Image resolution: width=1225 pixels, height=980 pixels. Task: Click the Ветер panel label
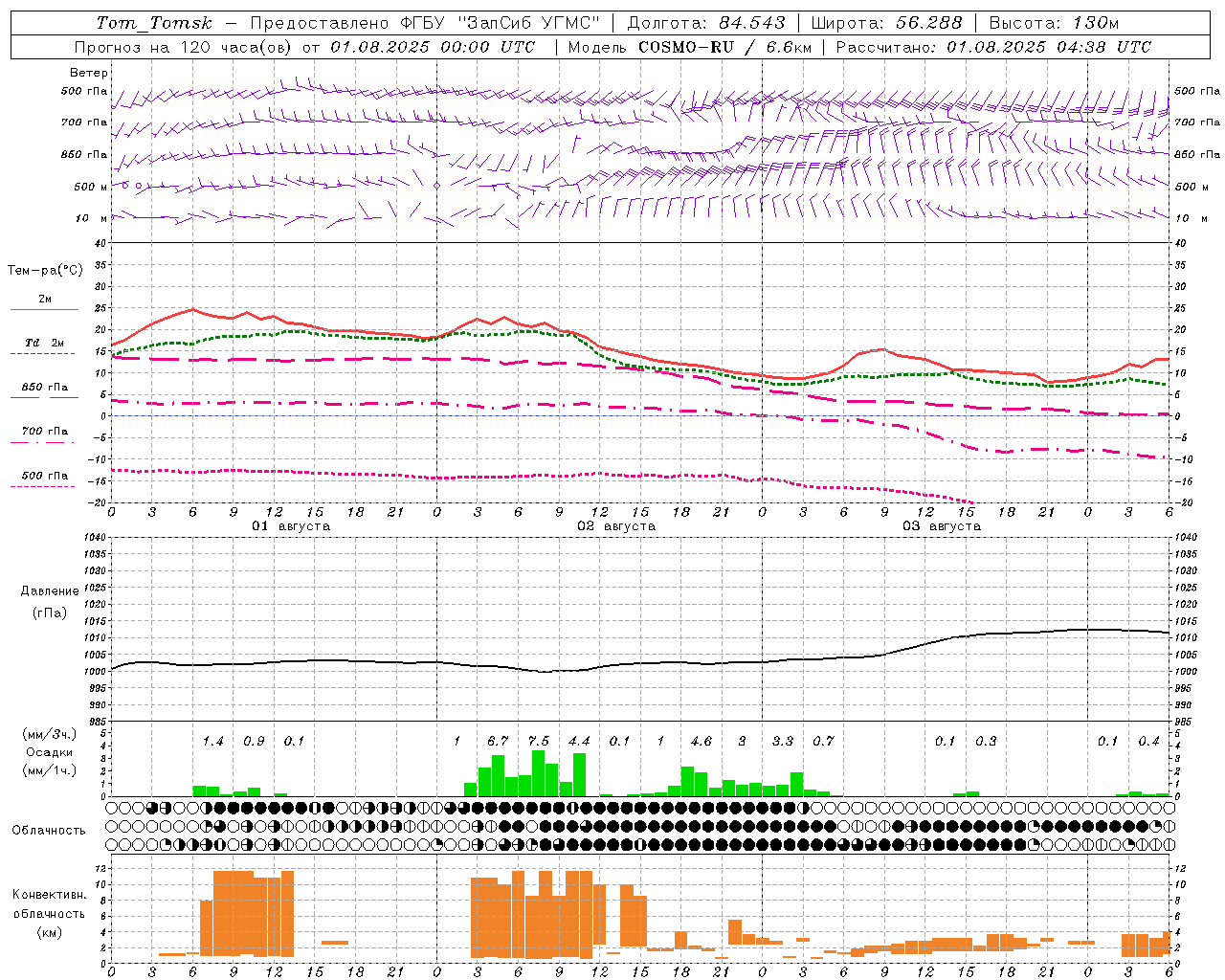(89, 73)
